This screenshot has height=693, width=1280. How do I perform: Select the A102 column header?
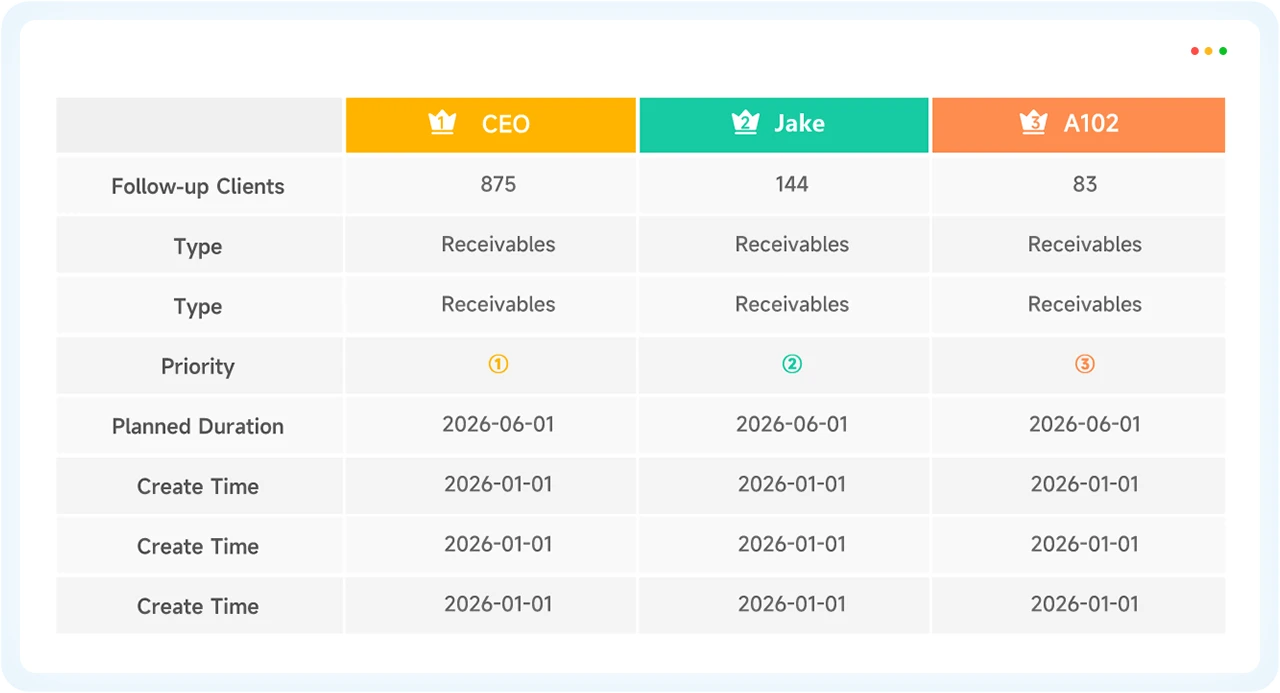pyautogui.click(x=1079, y=125)
